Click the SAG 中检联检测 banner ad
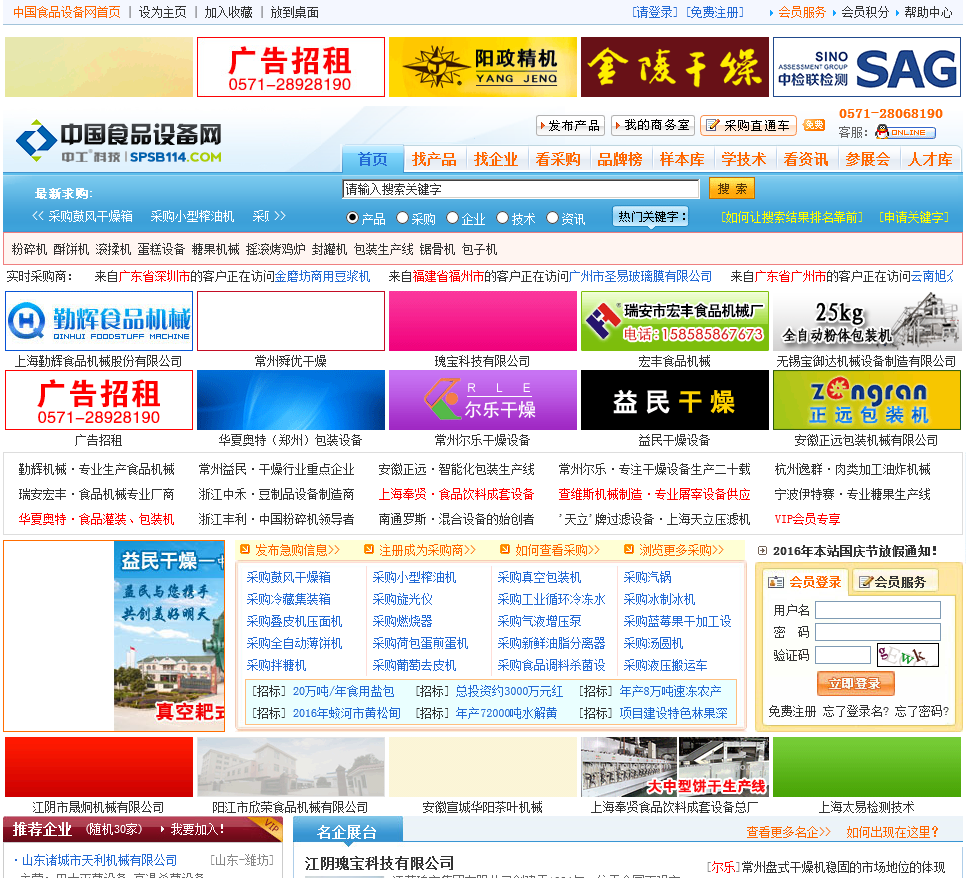The width and height of the screenshot is (966, 878). coord(866,67)
